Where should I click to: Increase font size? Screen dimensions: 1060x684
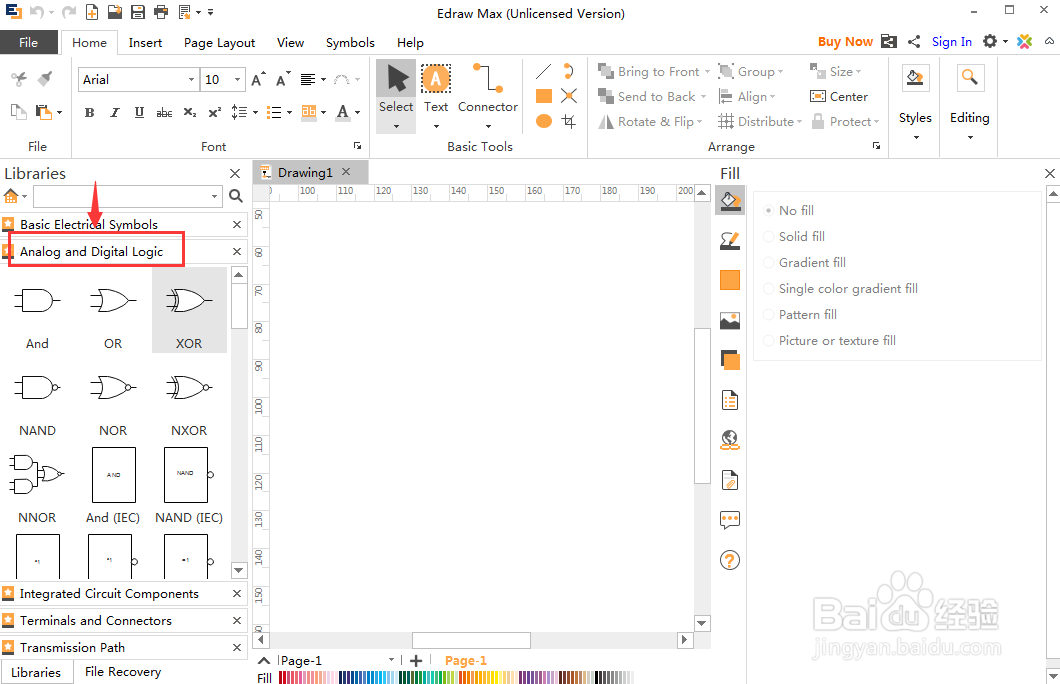[258, 80]
